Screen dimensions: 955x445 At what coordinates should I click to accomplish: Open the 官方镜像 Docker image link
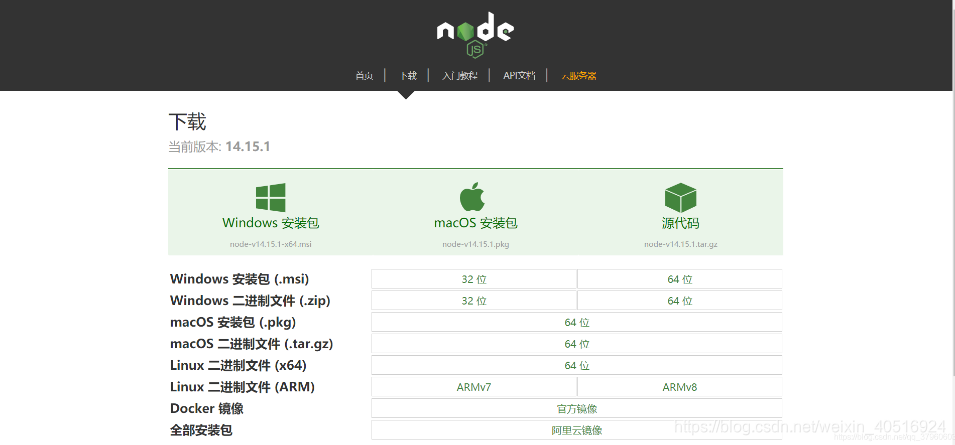(x=577, y=408)
